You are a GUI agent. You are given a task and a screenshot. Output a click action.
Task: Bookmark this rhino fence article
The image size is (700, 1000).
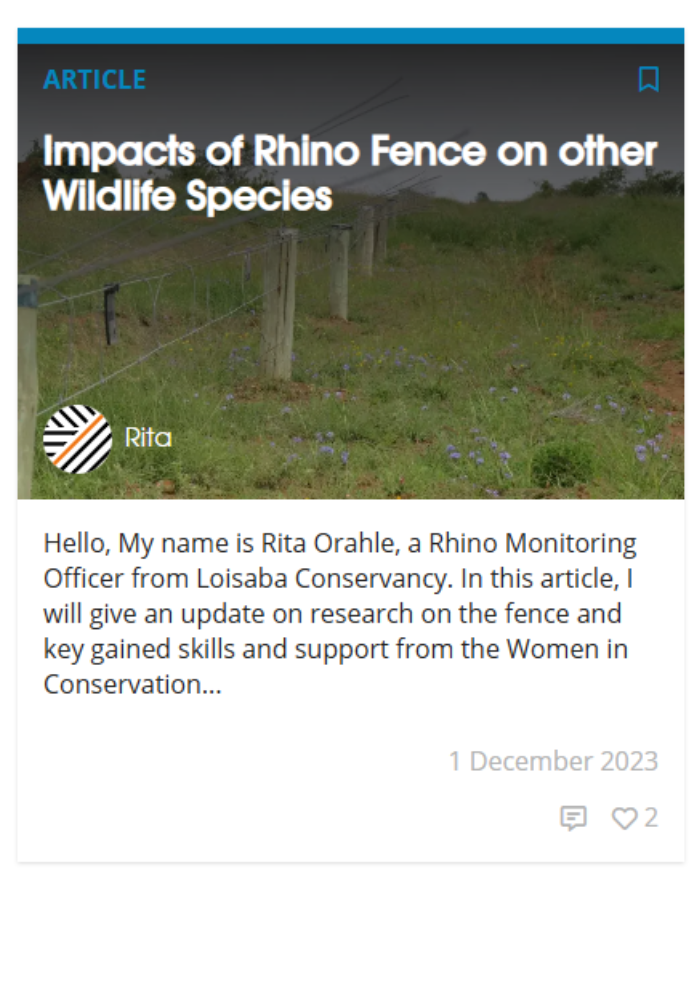pos(648,79)
